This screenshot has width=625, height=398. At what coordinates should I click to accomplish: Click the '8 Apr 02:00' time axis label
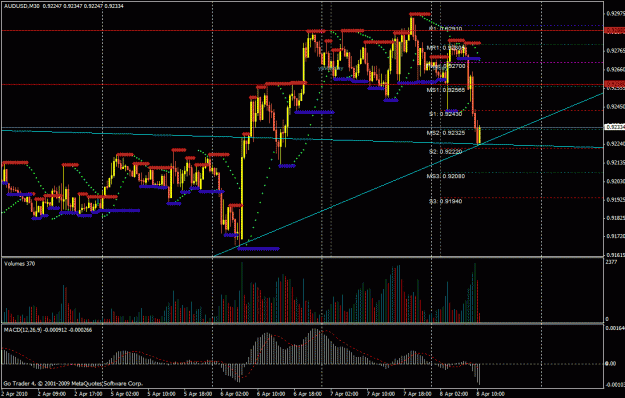click(455, 394)
